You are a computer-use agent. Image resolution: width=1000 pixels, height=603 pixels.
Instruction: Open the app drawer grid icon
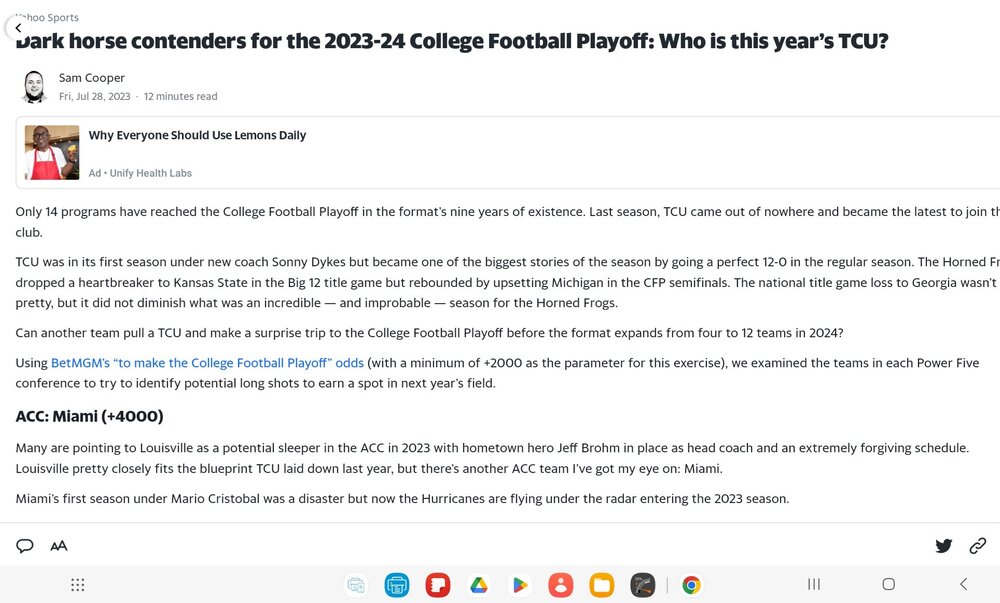point(78,585)
